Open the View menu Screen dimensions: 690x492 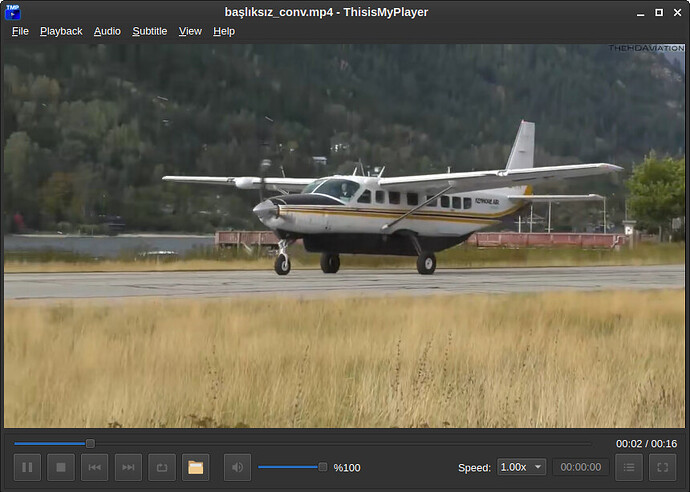click(x=190, y=31)
